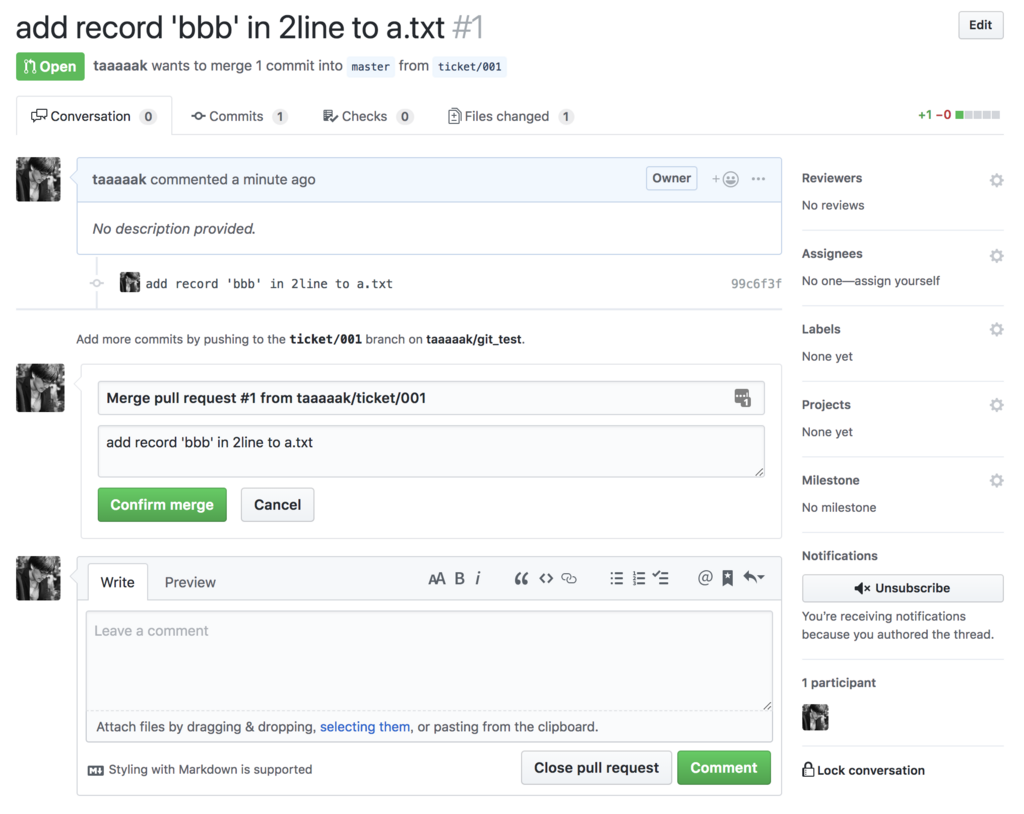Viewport: 1024px width, 814px height.
Task: Click the co-author icon in merge title field
Action: click(x=743, y=398)
